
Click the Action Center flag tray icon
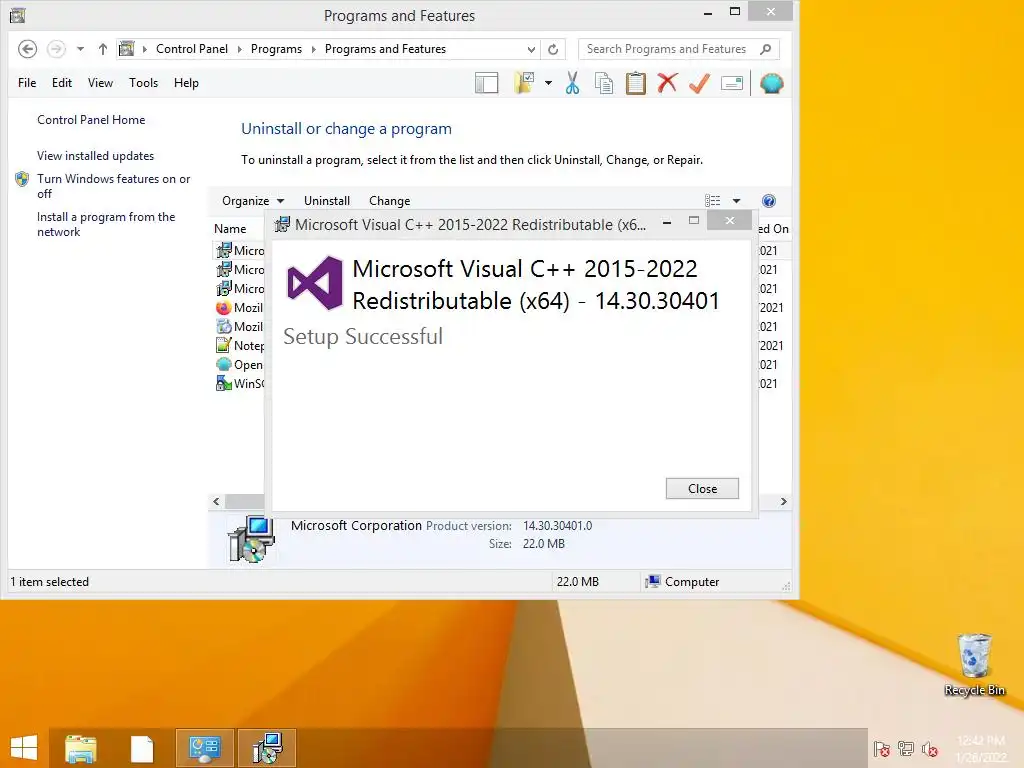click(882, 748)
